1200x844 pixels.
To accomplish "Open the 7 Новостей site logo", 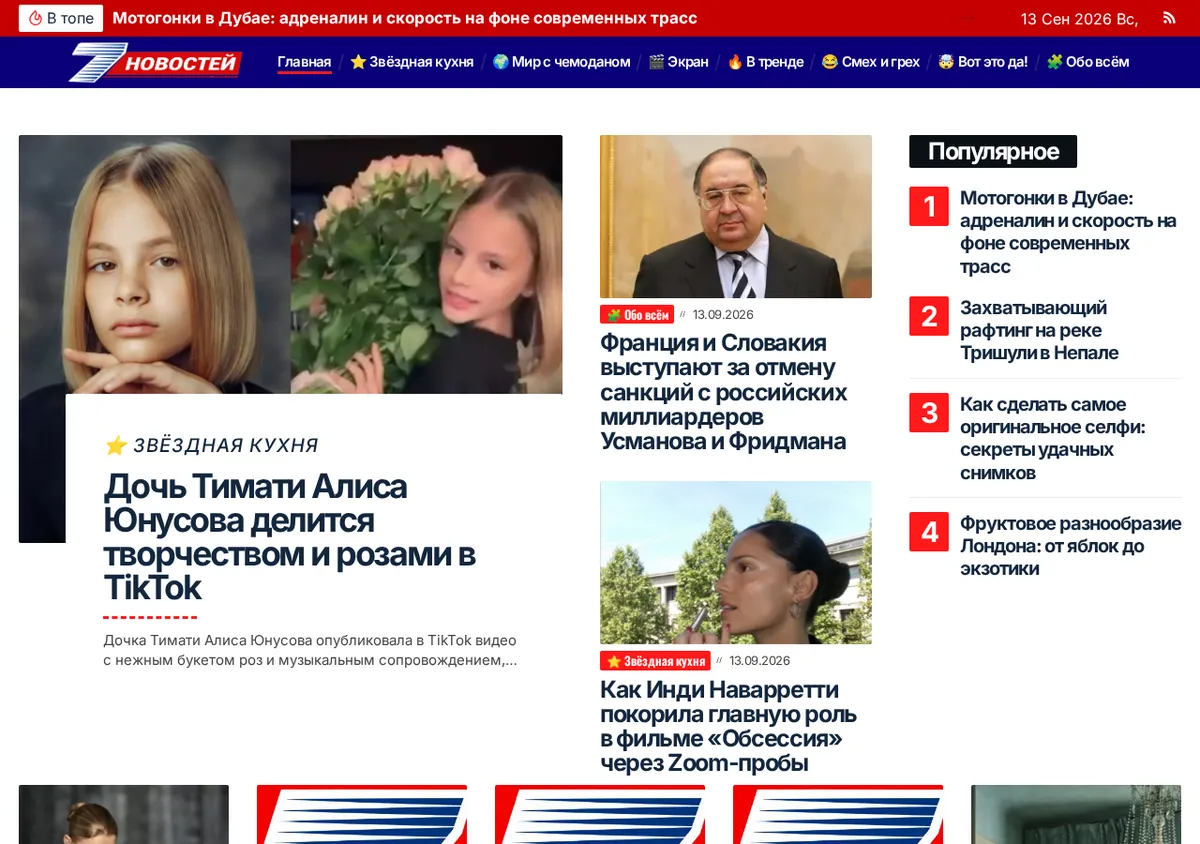I will click(156, 63).
